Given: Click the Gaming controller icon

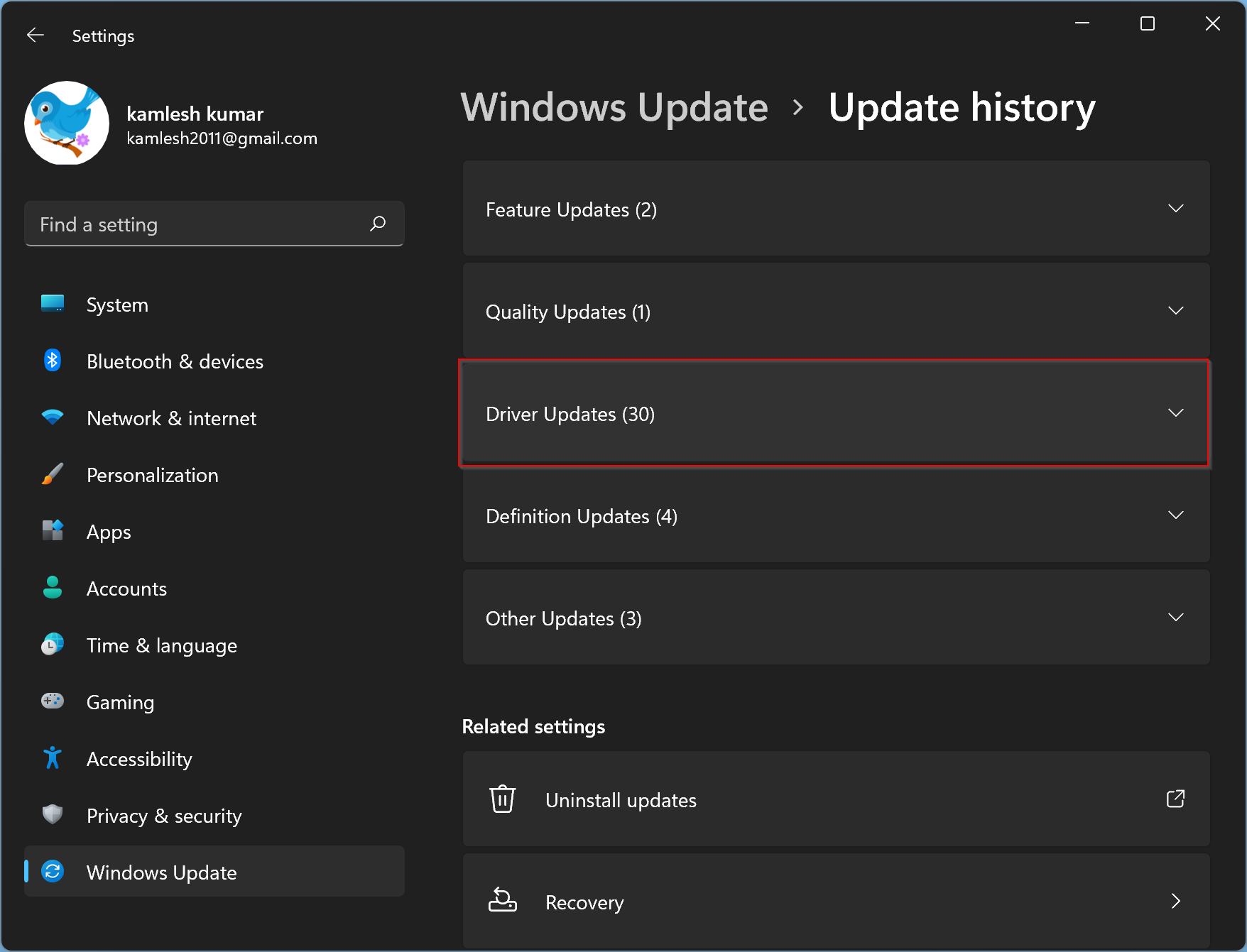Looking at the screenshot, I should click(x=53, y=701).
